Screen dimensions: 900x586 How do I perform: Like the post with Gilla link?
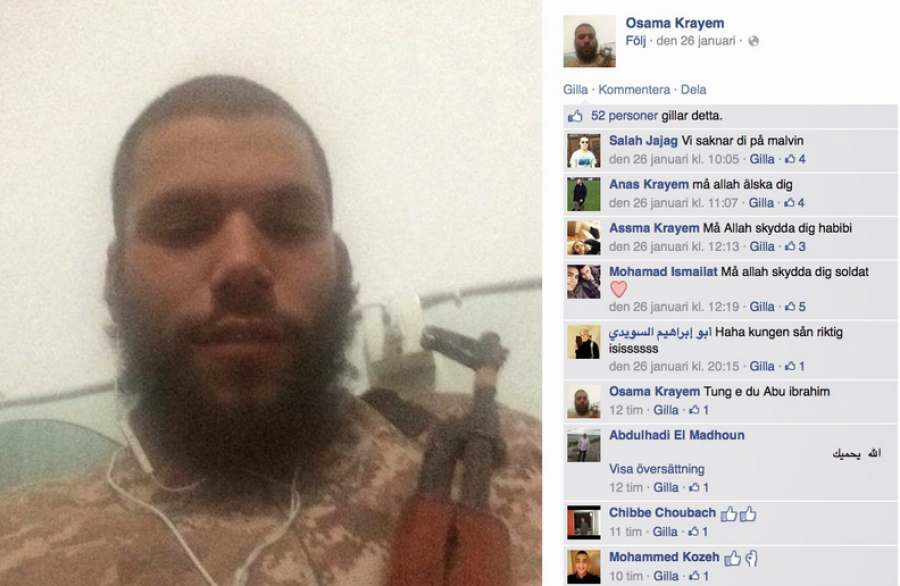[x=575, y=90]
